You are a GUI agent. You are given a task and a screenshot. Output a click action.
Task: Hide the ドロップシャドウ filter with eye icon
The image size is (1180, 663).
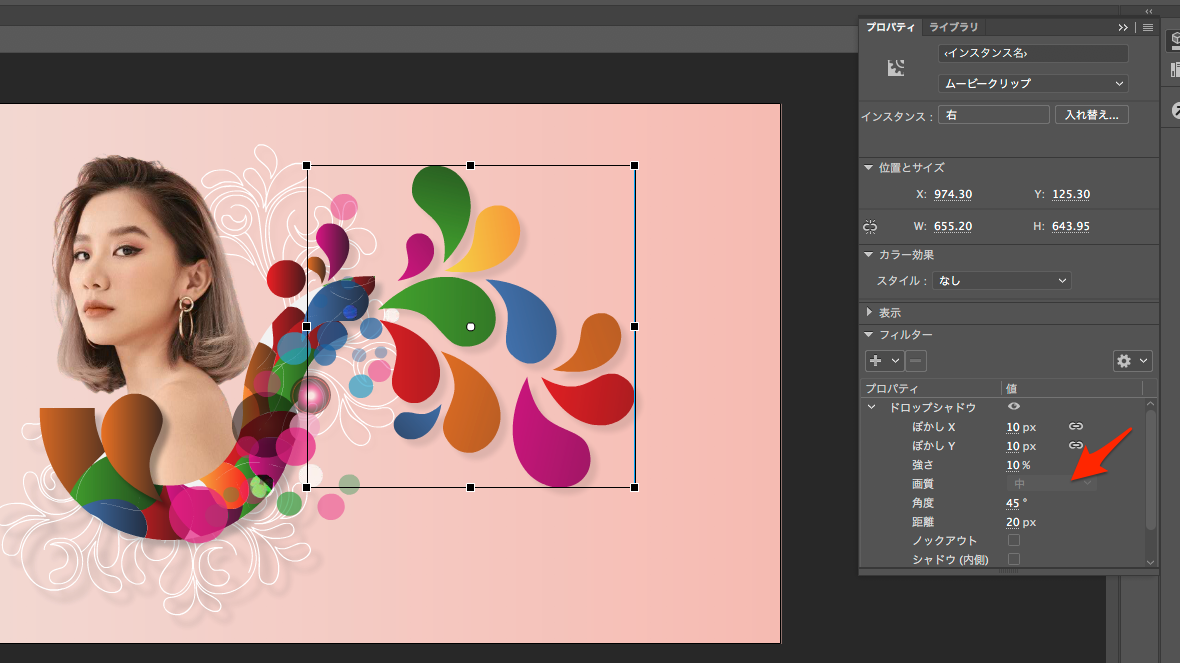[x=1014, y=407]
